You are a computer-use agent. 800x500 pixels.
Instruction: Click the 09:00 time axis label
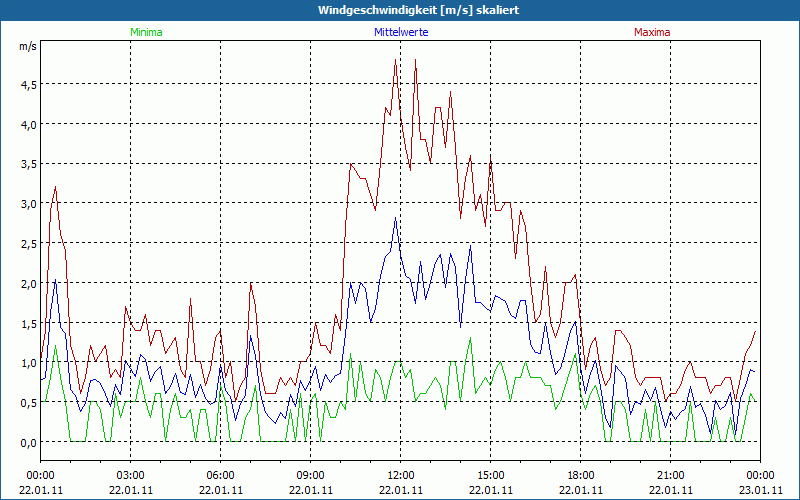311,476
